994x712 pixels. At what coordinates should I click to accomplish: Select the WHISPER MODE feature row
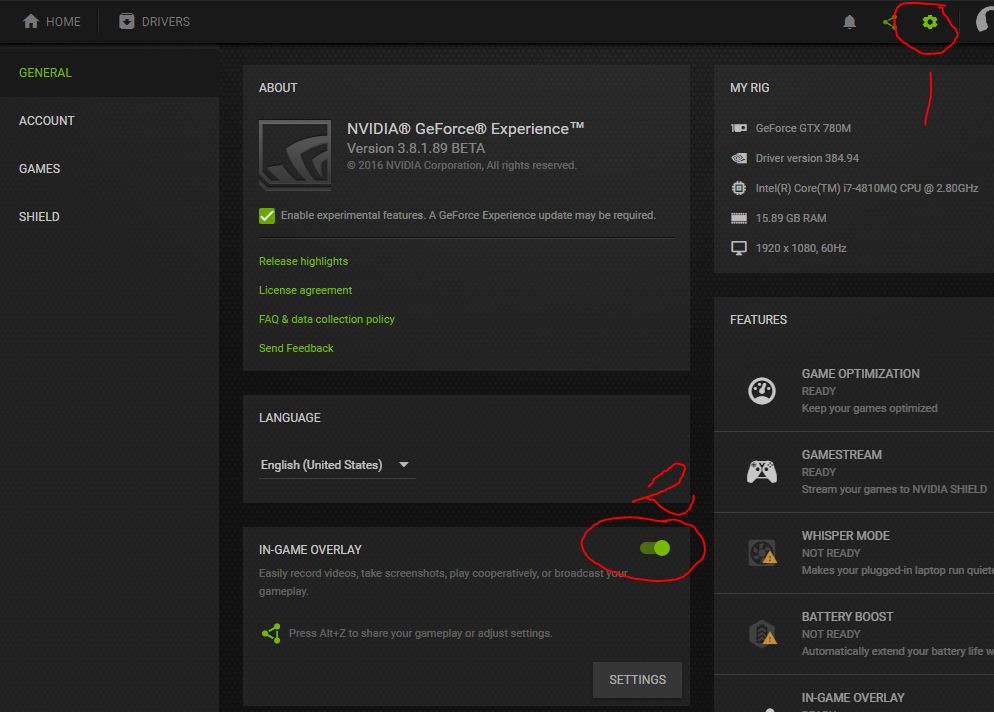click(854, 553)
